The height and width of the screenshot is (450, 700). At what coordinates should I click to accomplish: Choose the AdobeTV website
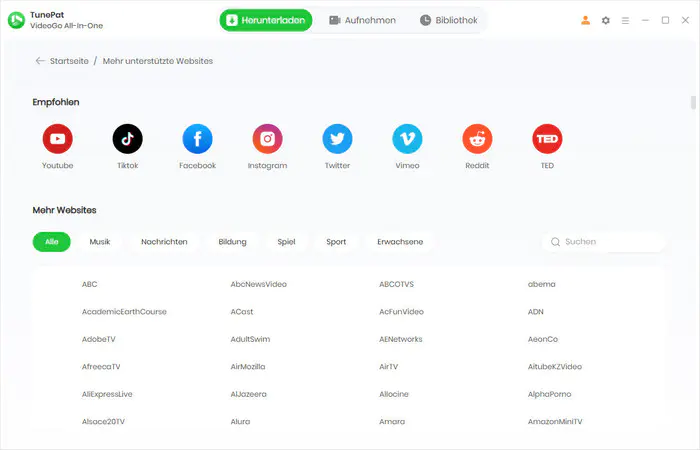(x=99, y=339)
